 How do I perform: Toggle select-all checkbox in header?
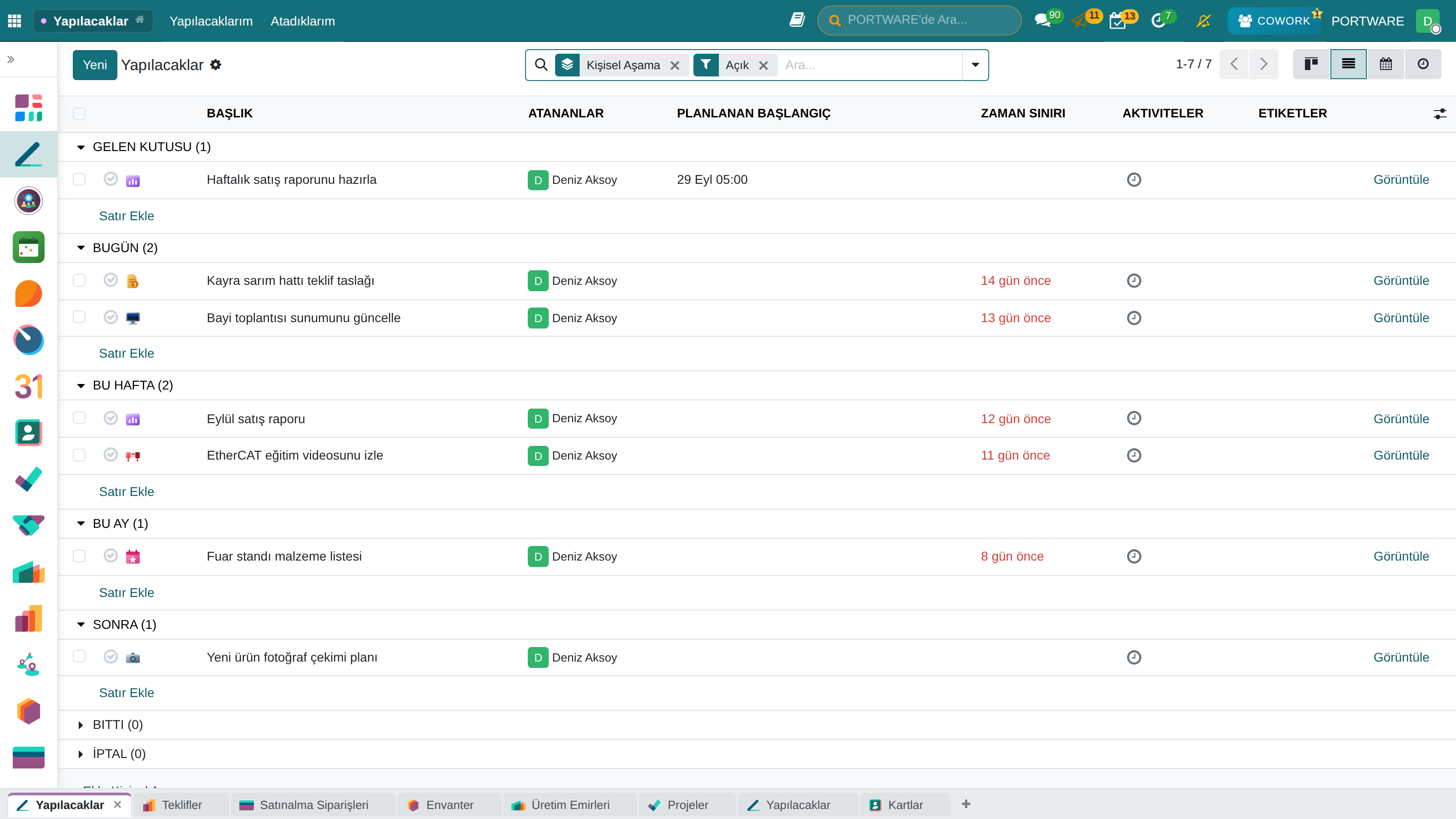point(79,114)
